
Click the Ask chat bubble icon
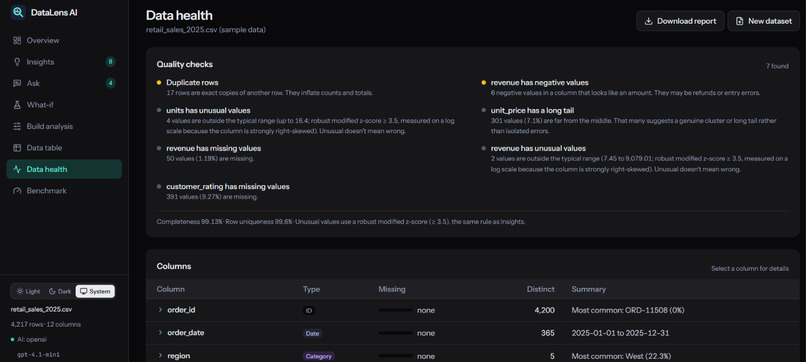[17, 83]
